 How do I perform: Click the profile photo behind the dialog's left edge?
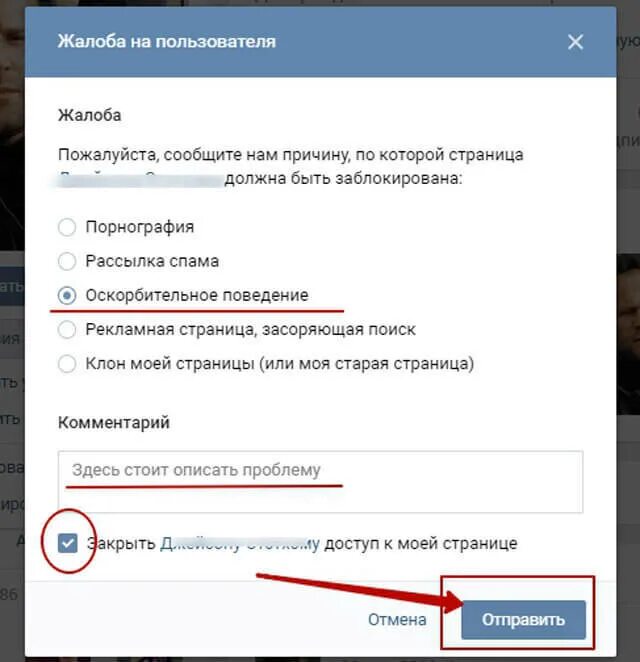click(12, 127)
